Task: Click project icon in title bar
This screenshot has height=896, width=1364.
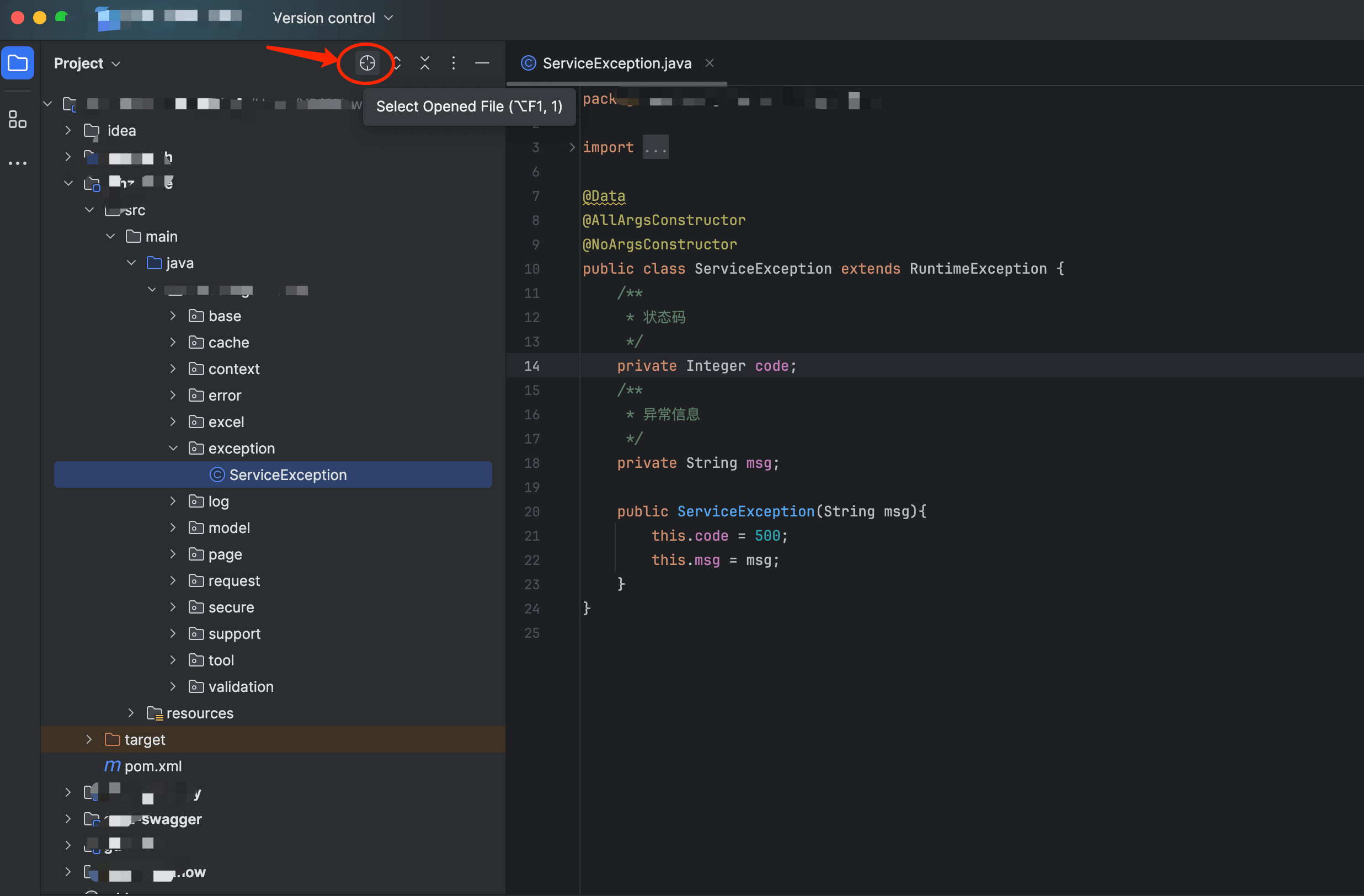Action: pyautogui.click(x=108, y=18)
